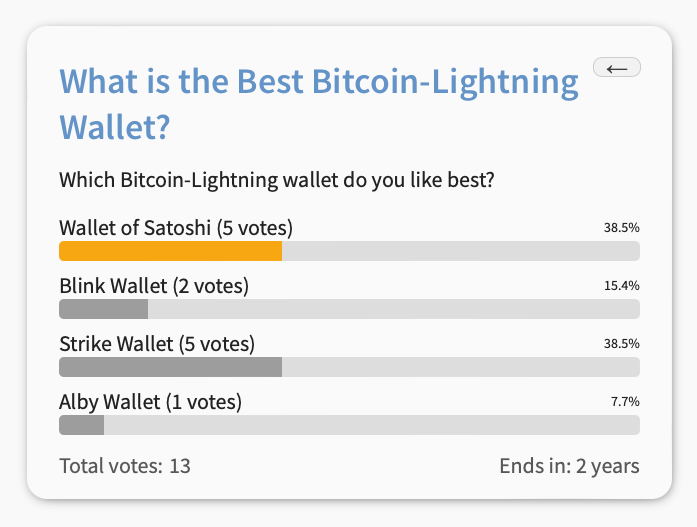Image resolution: width=697 pixels, height=527 pixels.
Task: Click the Blink Wallet vote bar
Action: [103, 309]
